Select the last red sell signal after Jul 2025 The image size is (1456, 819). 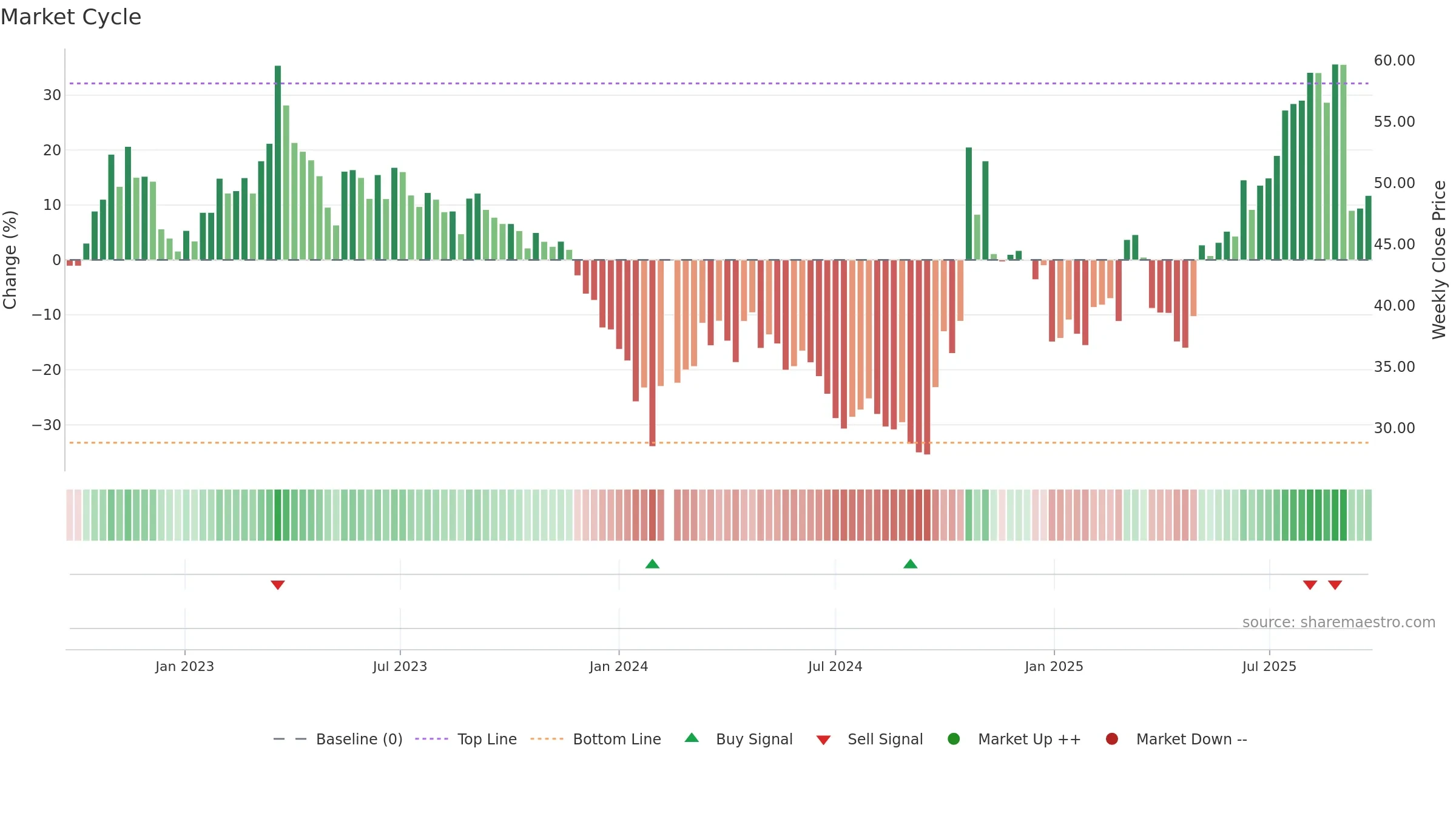[x=1335, y=585]
